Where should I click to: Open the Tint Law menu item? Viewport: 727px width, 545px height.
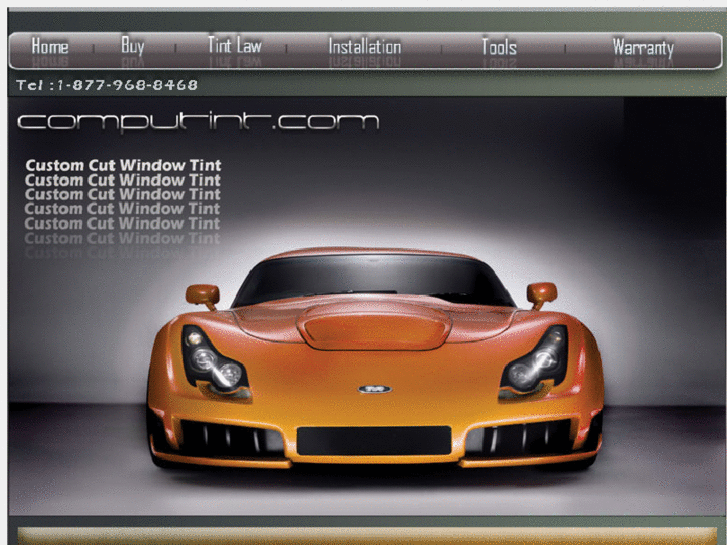point(235,46)
